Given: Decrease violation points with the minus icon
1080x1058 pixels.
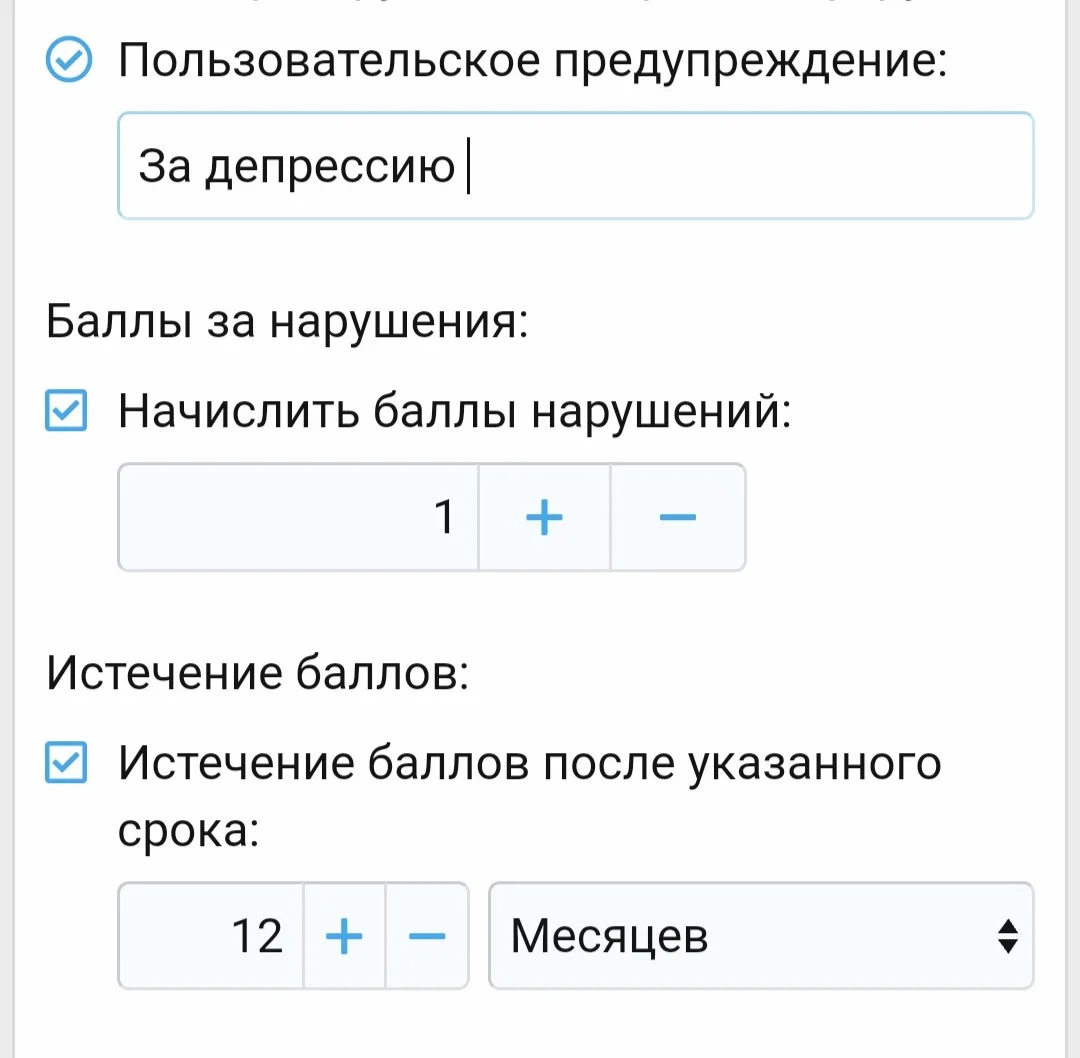Looking at the screenshot, I should (x=677, y=517).
